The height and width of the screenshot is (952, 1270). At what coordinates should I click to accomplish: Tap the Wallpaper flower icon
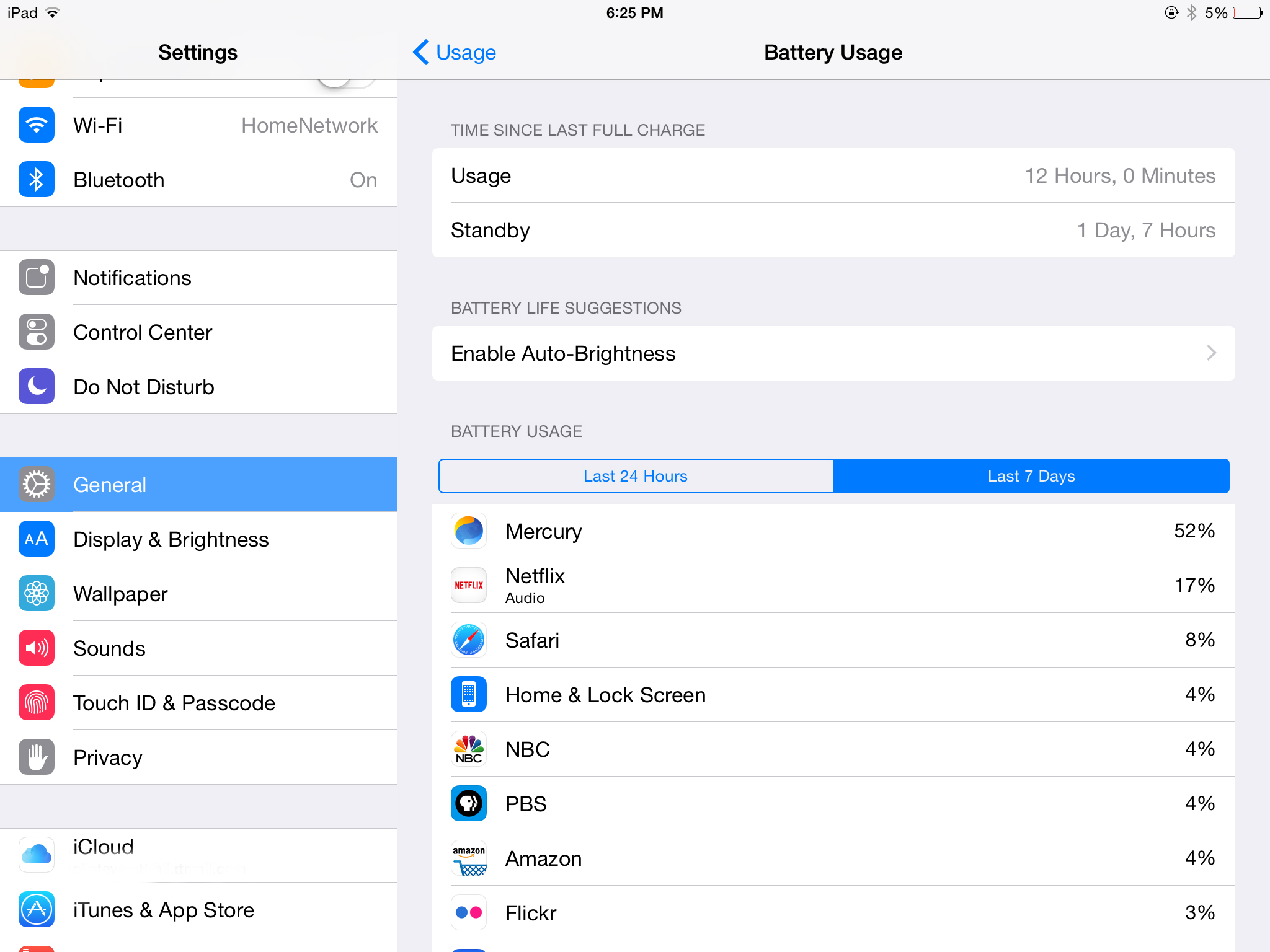click(37, 594)
